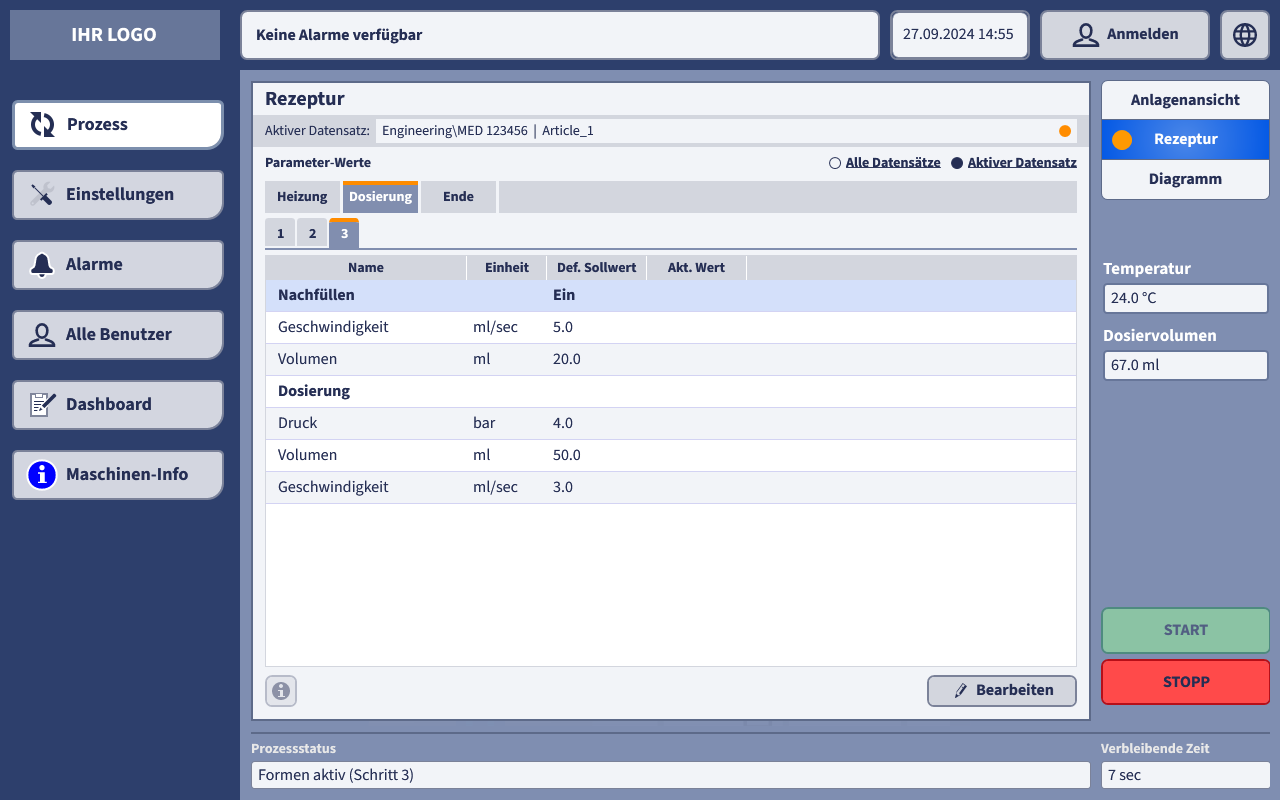The width and height of the screenshot is (1280, 800).
Task: Select sub-tab 1
Action: 280,234
